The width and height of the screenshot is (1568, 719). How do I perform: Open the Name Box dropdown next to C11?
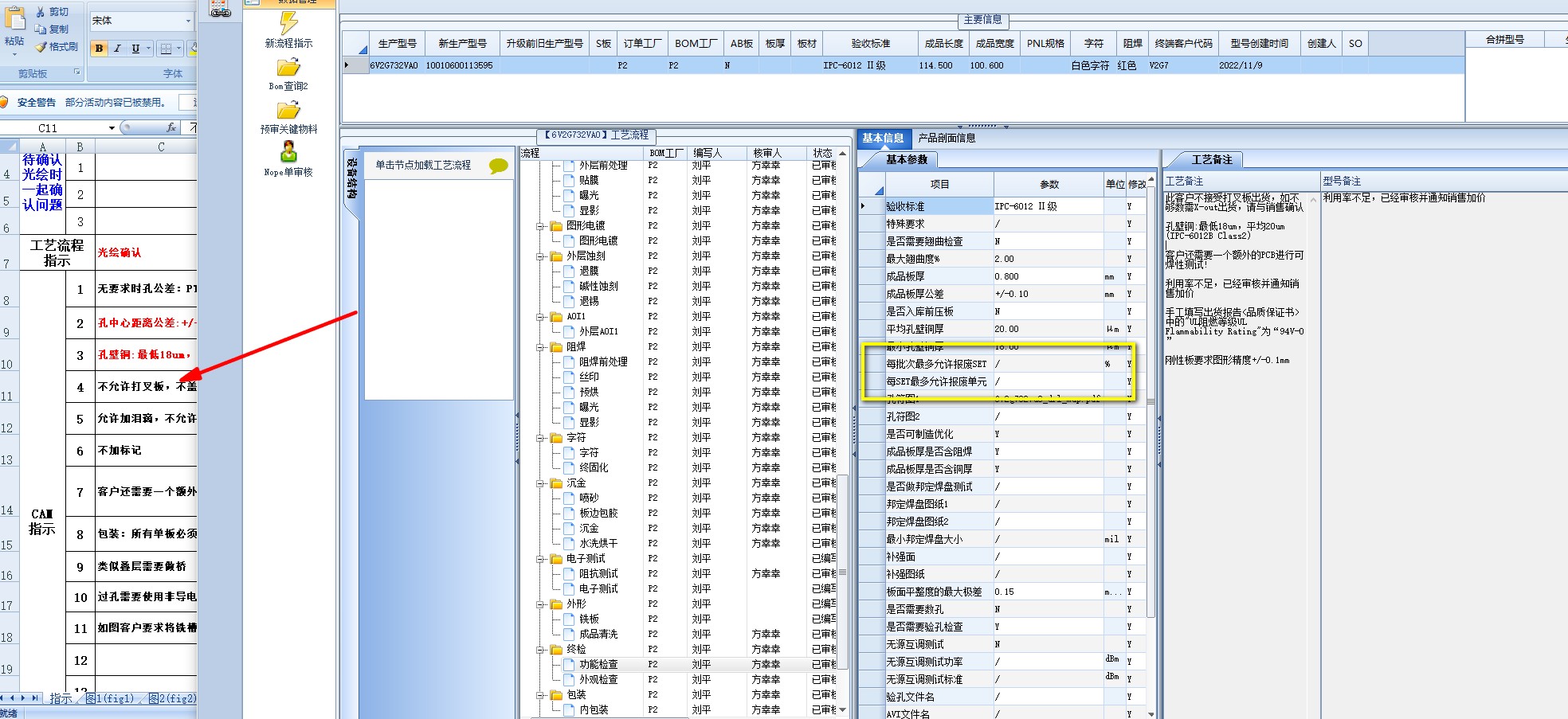[x=112, y=127]
